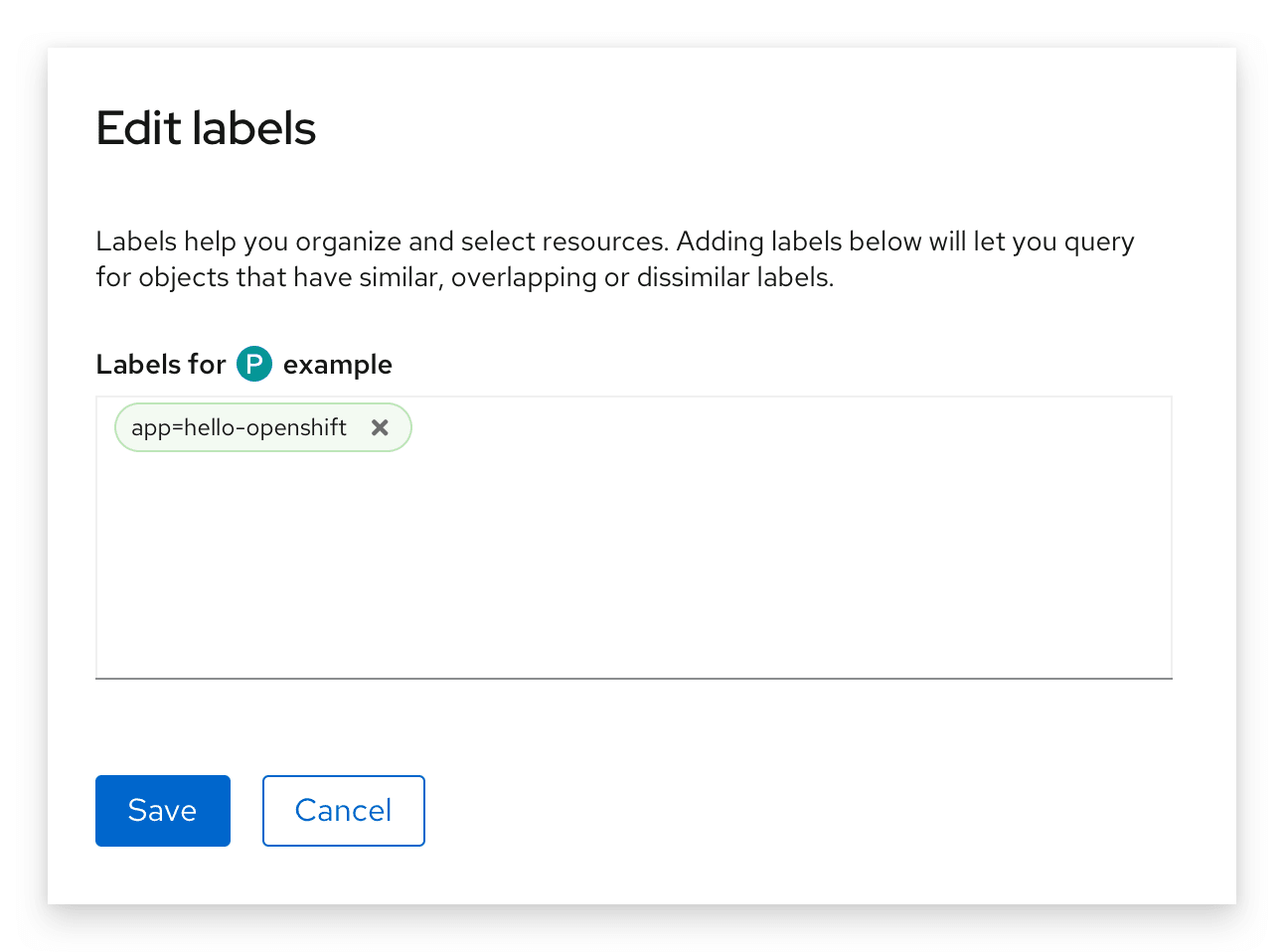Select the app=hello-openshift label chip text
The height and width of the screenshot is (952, 1284).
239,427
